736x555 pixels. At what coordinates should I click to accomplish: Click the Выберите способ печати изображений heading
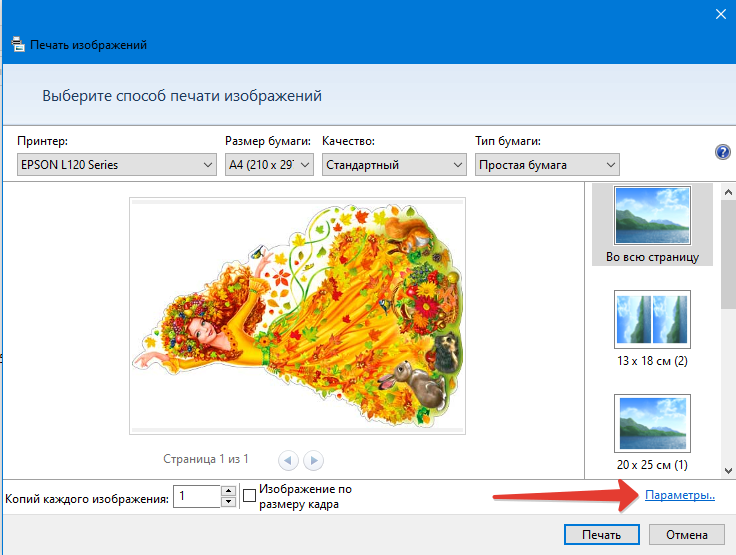pyautogui.click(x=182, y=96)
